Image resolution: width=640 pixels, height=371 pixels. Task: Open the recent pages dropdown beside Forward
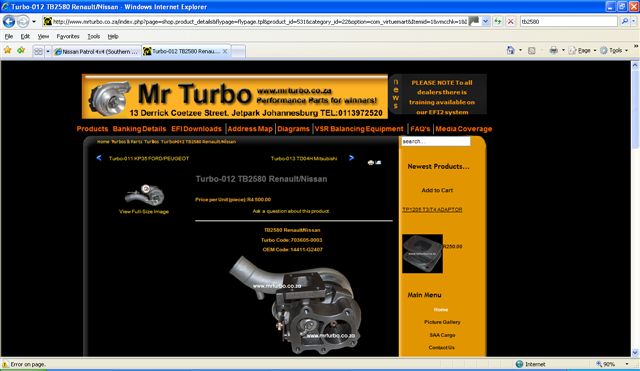click(x=34, y=21)
